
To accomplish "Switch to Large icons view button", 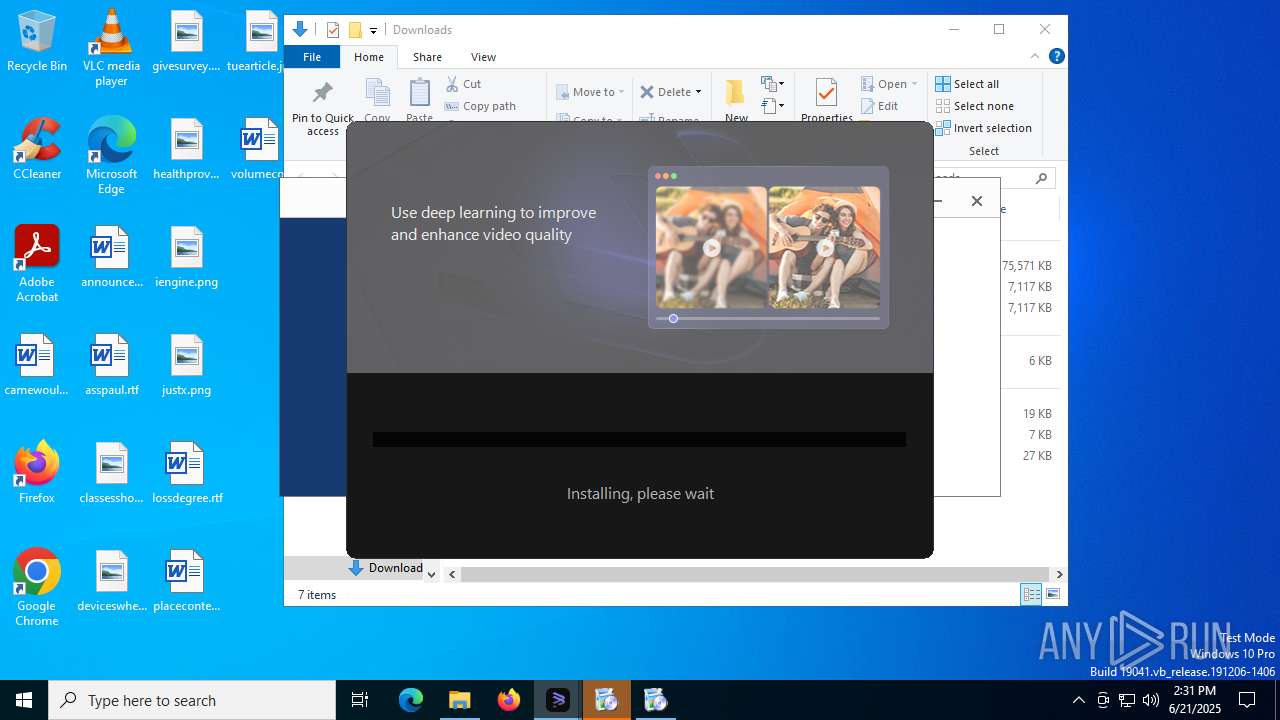I will (1052, 595).
